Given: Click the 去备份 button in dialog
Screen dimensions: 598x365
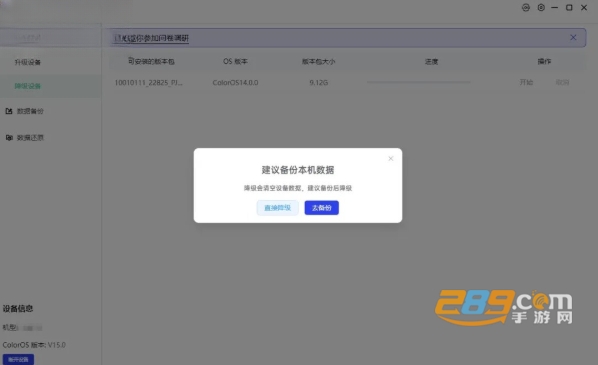Looking at the screenshot, I should coord(321,208).
